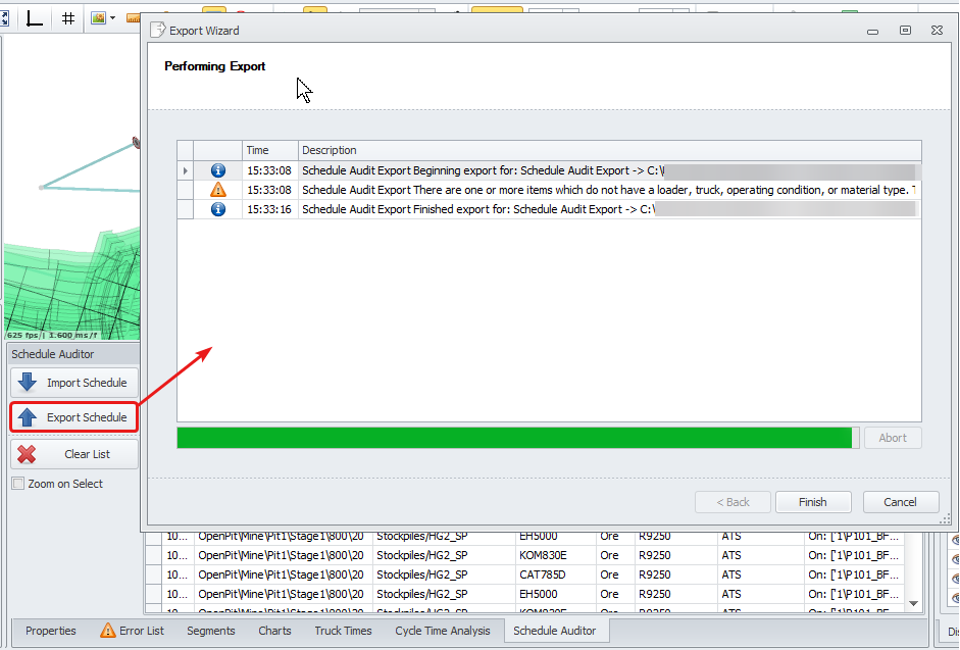Click Finish in the Export Wizard

click(x=813, y=502)
